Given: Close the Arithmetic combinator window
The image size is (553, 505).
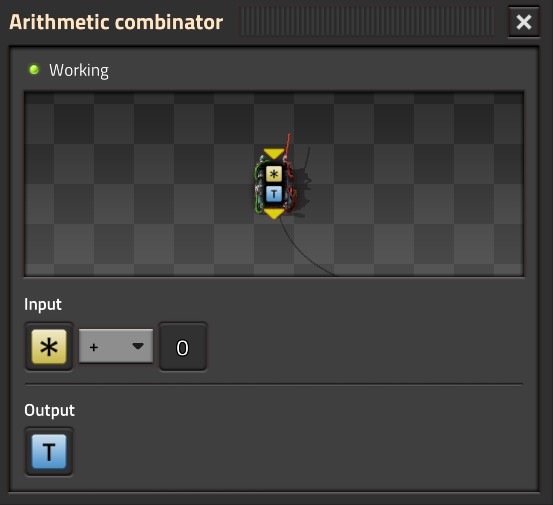Looking at the screenshot, I should click(524, 22).
